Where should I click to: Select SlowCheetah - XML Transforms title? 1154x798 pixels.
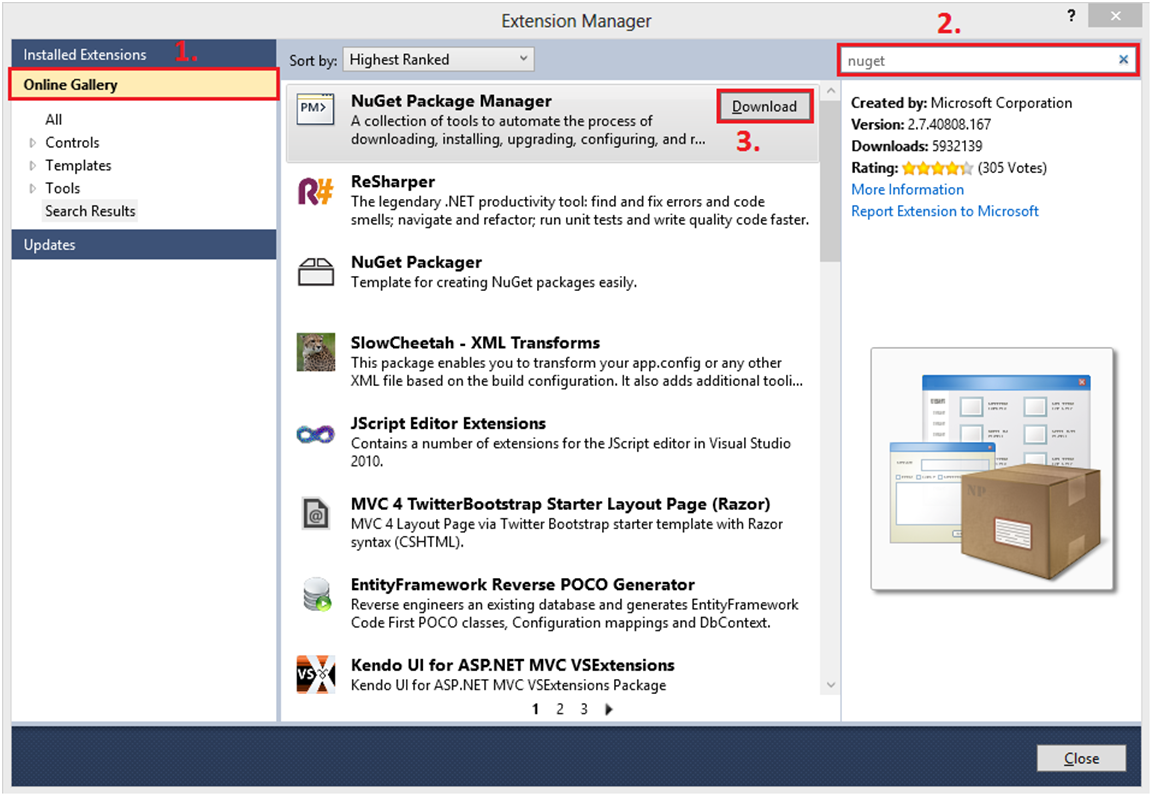point(475,343)
